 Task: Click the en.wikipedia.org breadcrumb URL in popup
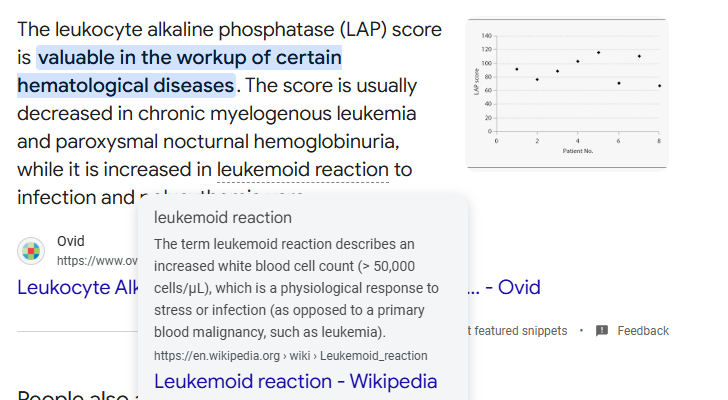[291, 356]
